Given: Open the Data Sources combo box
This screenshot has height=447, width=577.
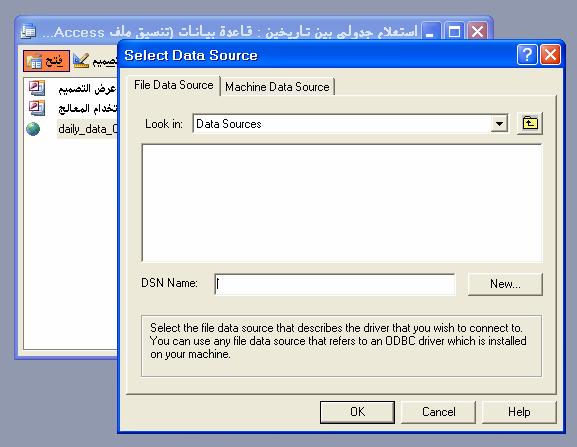Looking at the screenshot, I should [x=351, y=124].
